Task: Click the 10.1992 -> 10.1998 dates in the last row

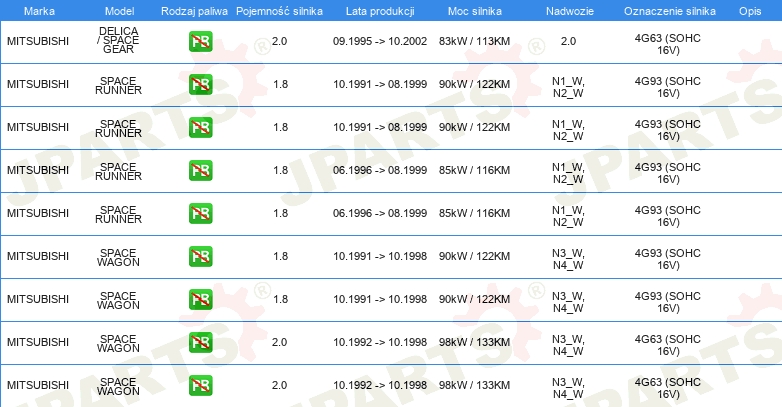Action: point(380,386)
